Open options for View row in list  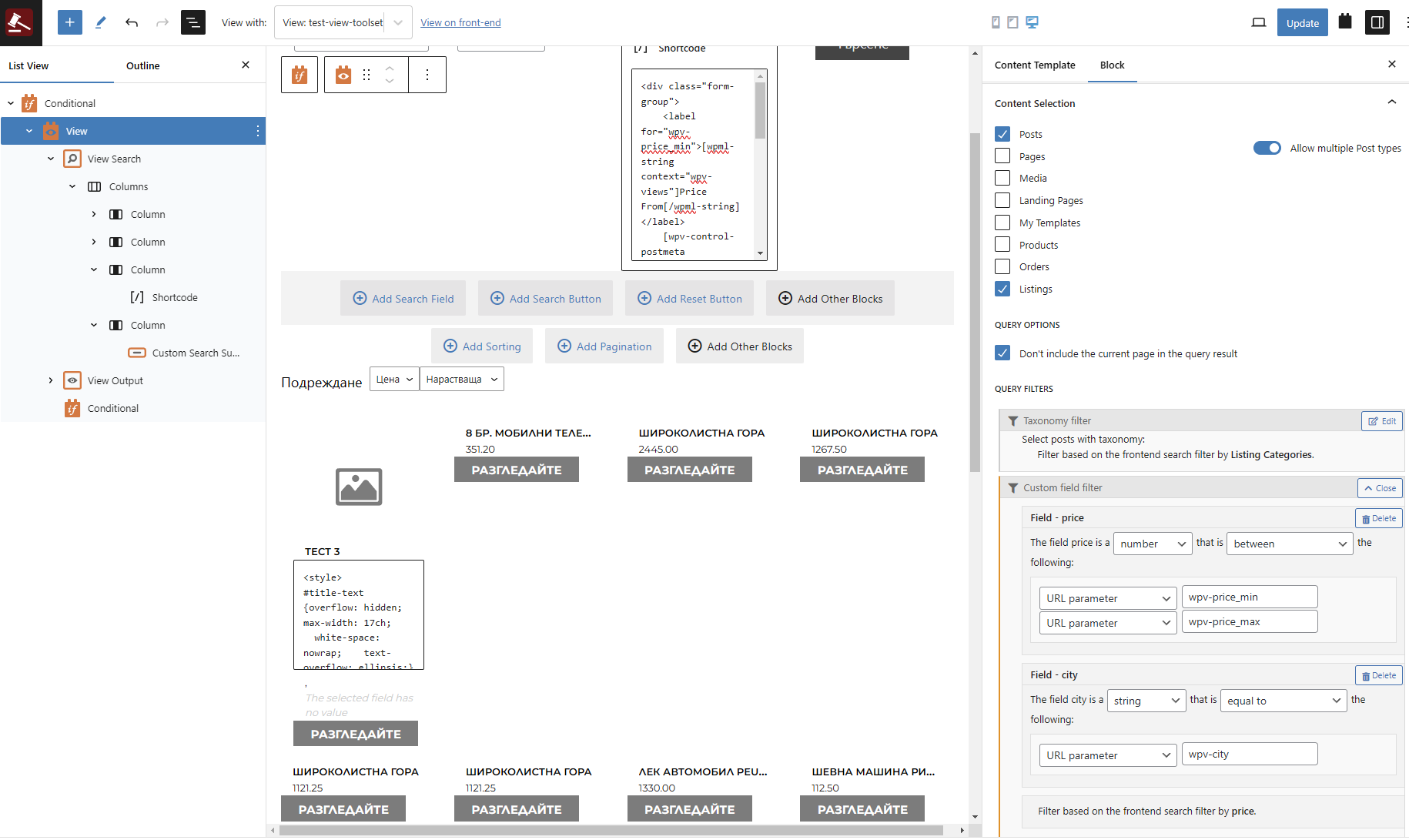257,131
